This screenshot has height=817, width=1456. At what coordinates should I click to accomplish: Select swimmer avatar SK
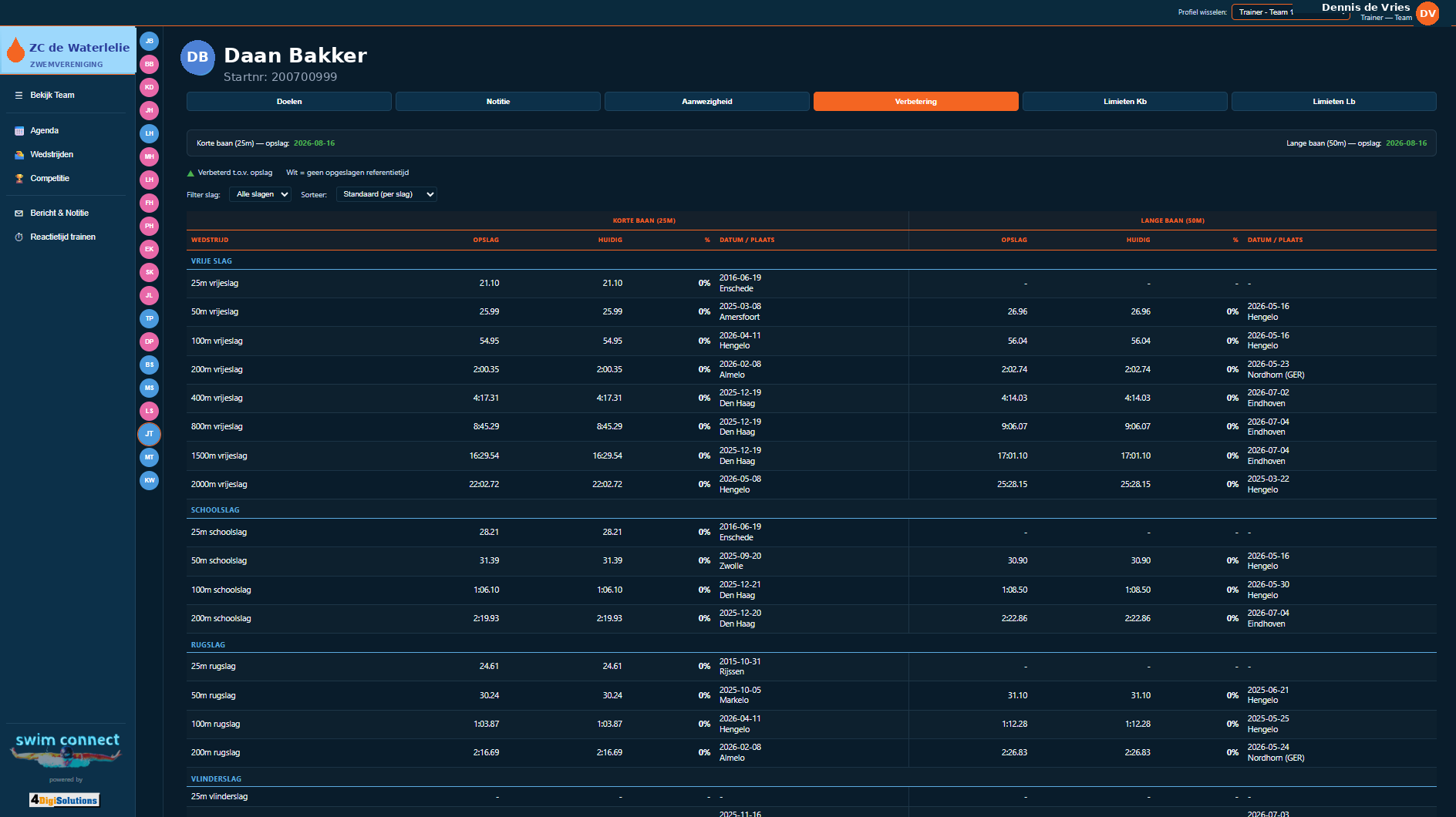[x=150, y=272]
